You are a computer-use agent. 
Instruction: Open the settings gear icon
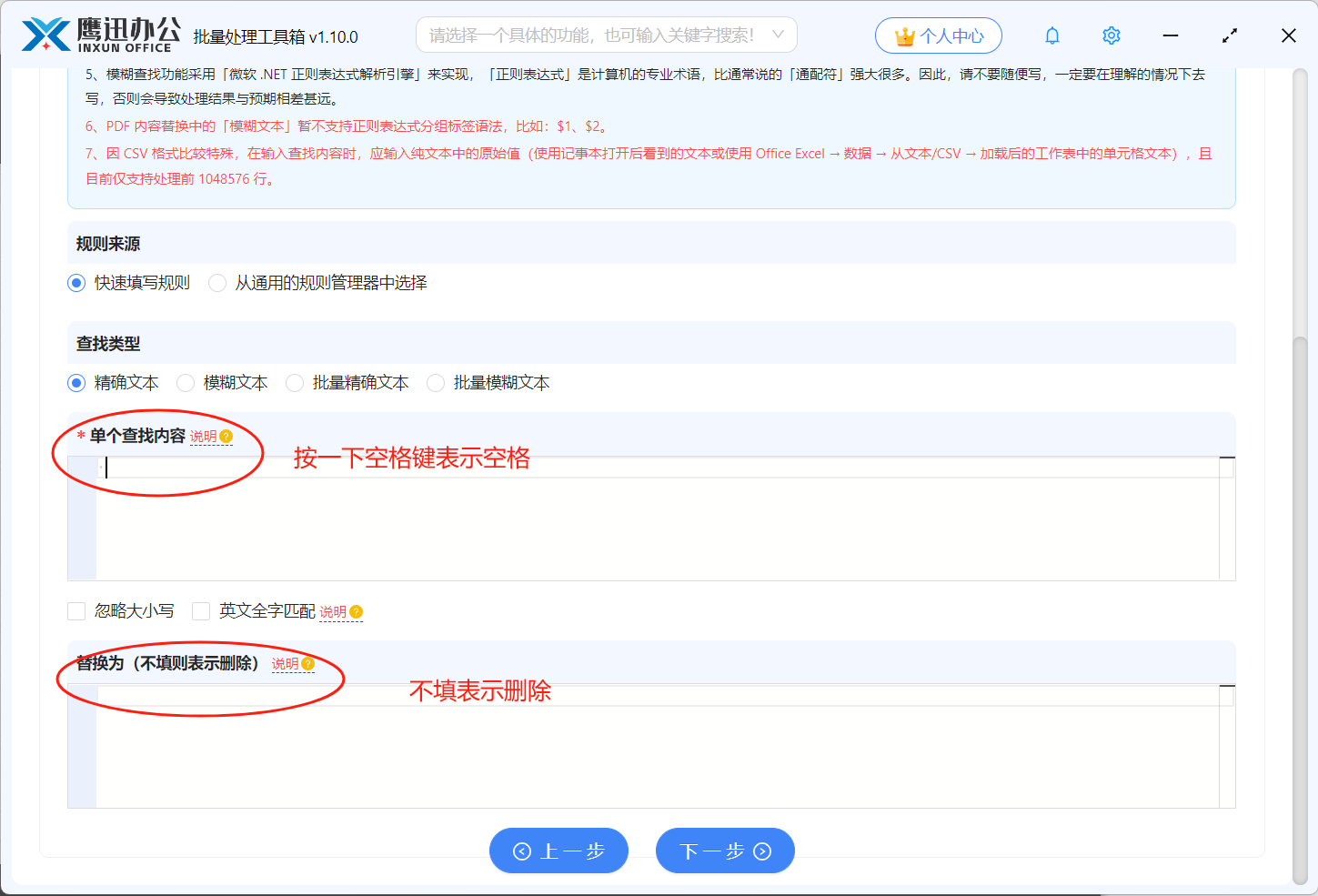pyautogui.click(x=1111, y=35)
